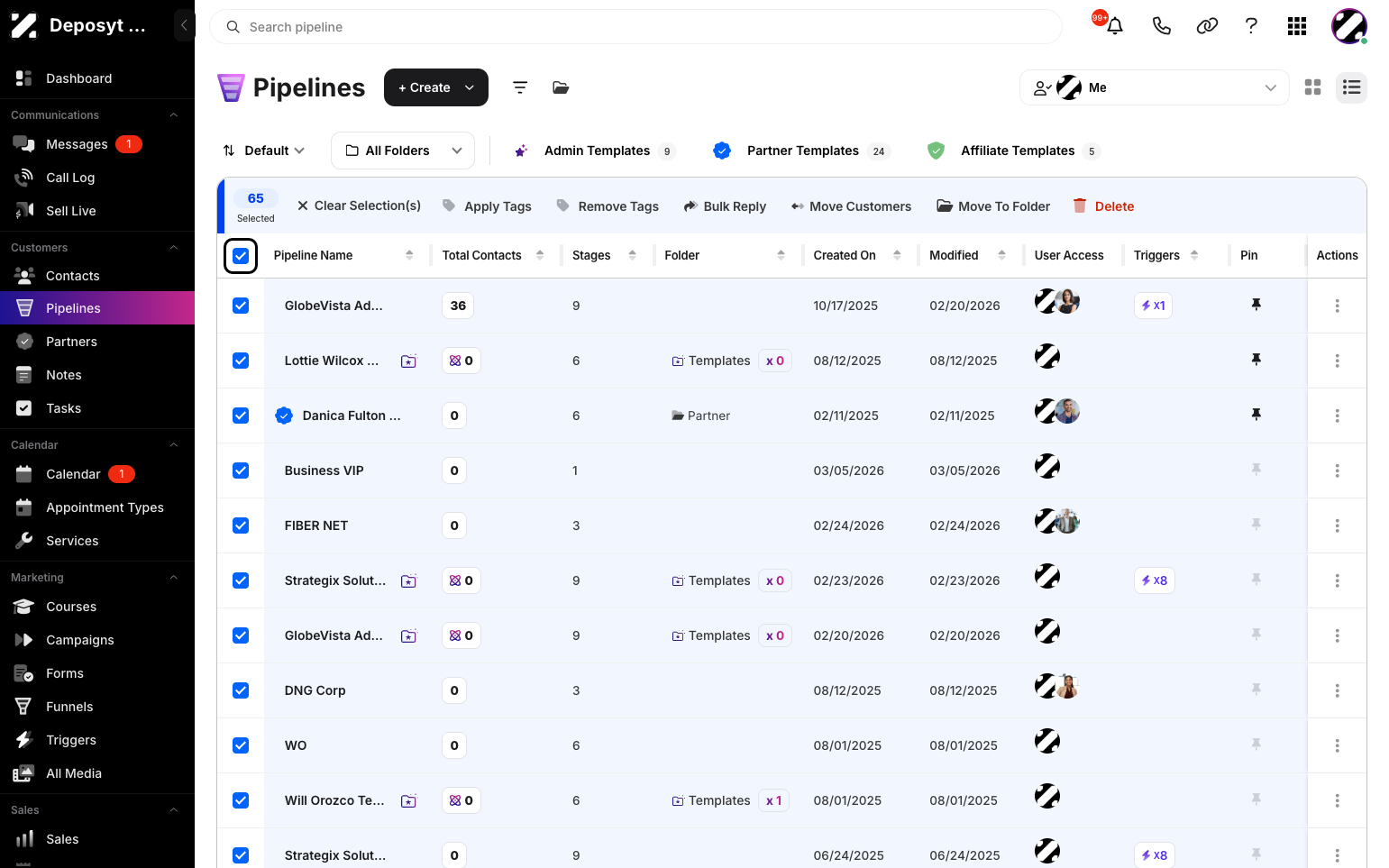Image resolution: width=1389 pixels, height=868 pixels.
Task: Collapse the Communications section
Action: click(174, 115)
